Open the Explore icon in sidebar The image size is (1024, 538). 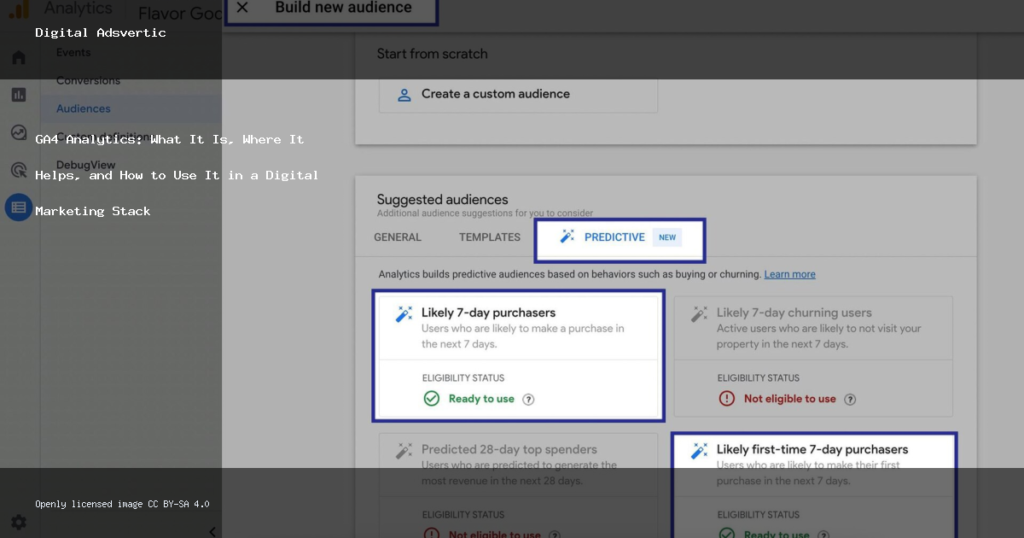click(18, 133)
